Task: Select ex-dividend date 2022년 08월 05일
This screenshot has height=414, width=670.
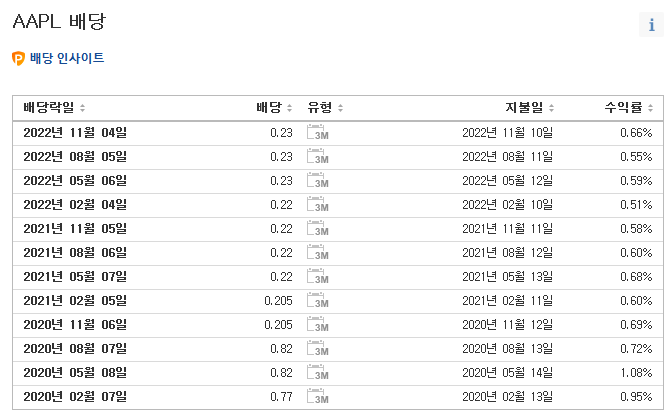Action: coord(75,157)
